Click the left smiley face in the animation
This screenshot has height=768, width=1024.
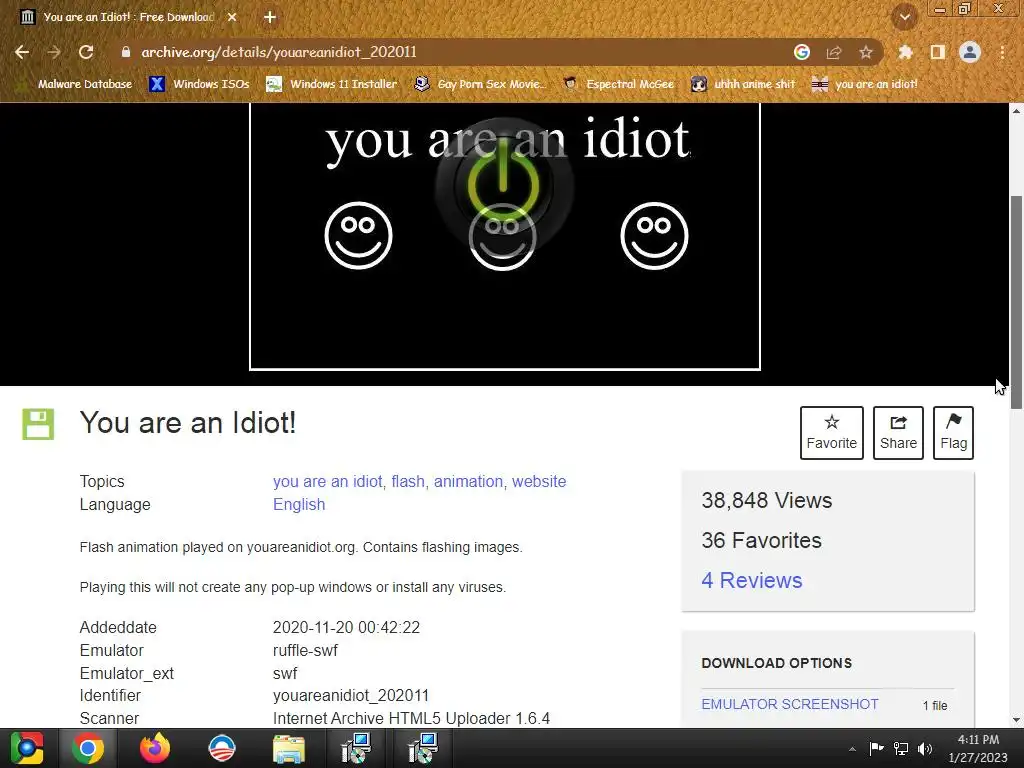359,235
